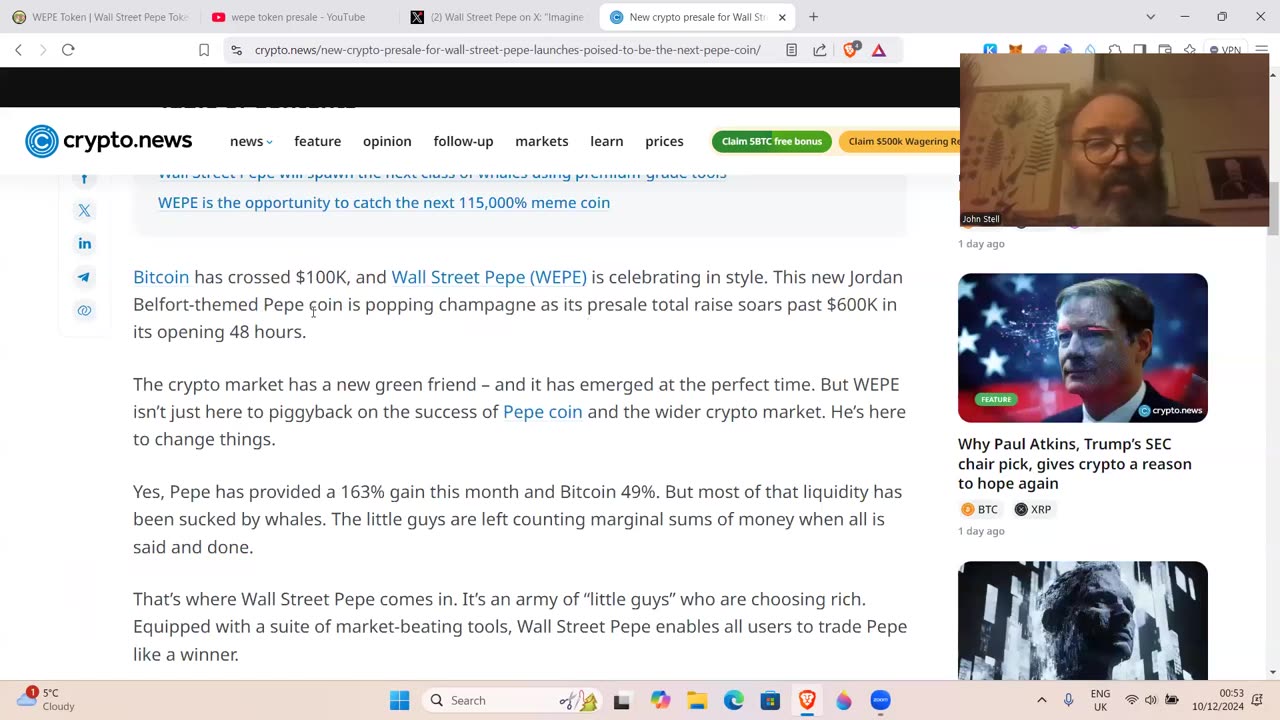The height and width of the screenshot is (720, 1280).
Task: Open Brave Shields lion icon
Action: tap(850, 50)
